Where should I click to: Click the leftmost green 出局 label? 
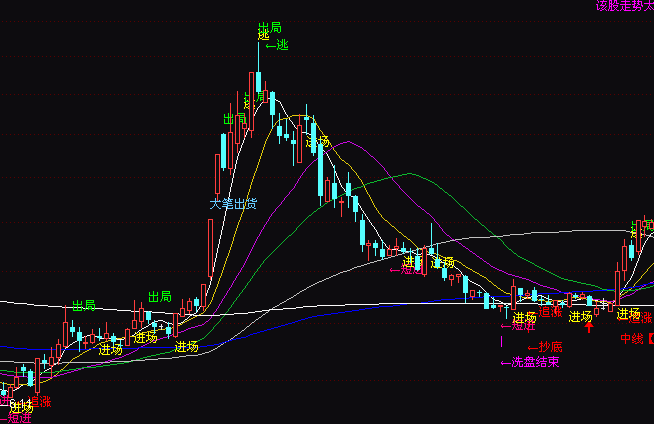click(84, 305)
